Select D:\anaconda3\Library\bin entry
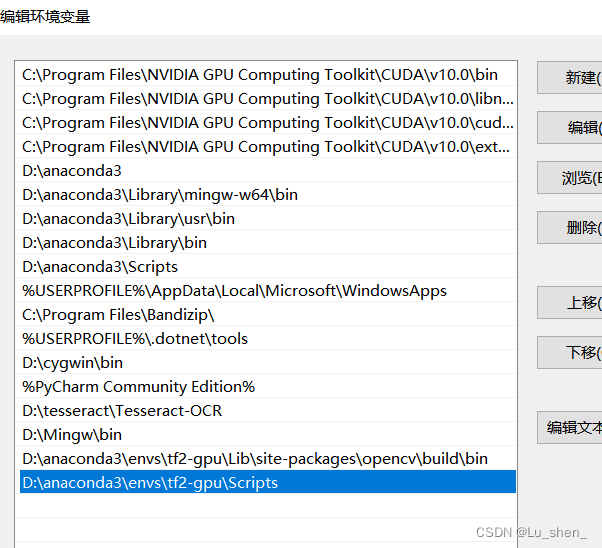The width and height of the screenshot is (602, 548). click(266, 242)
